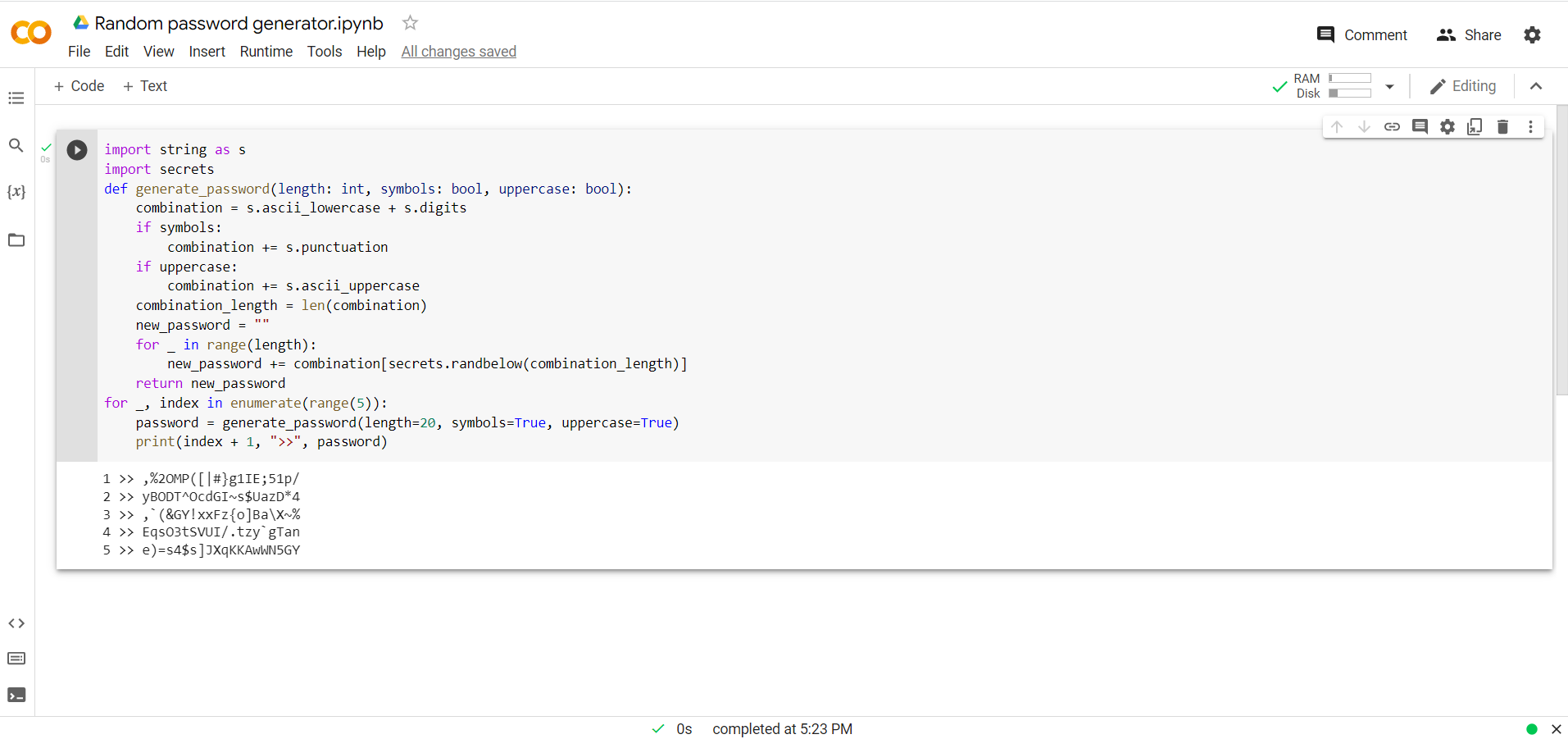Add a new Code cell
The height and width of the screenshot is (739, 1568).
pyautogui.click(x=80, y=86)
